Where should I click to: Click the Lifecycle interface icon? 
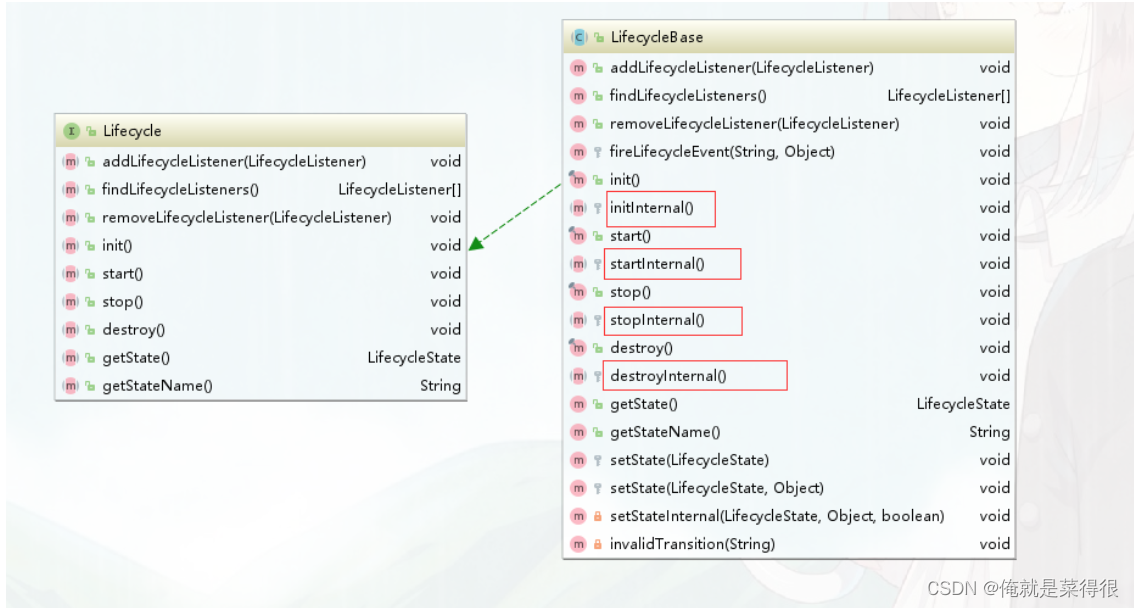coord(71,131)
